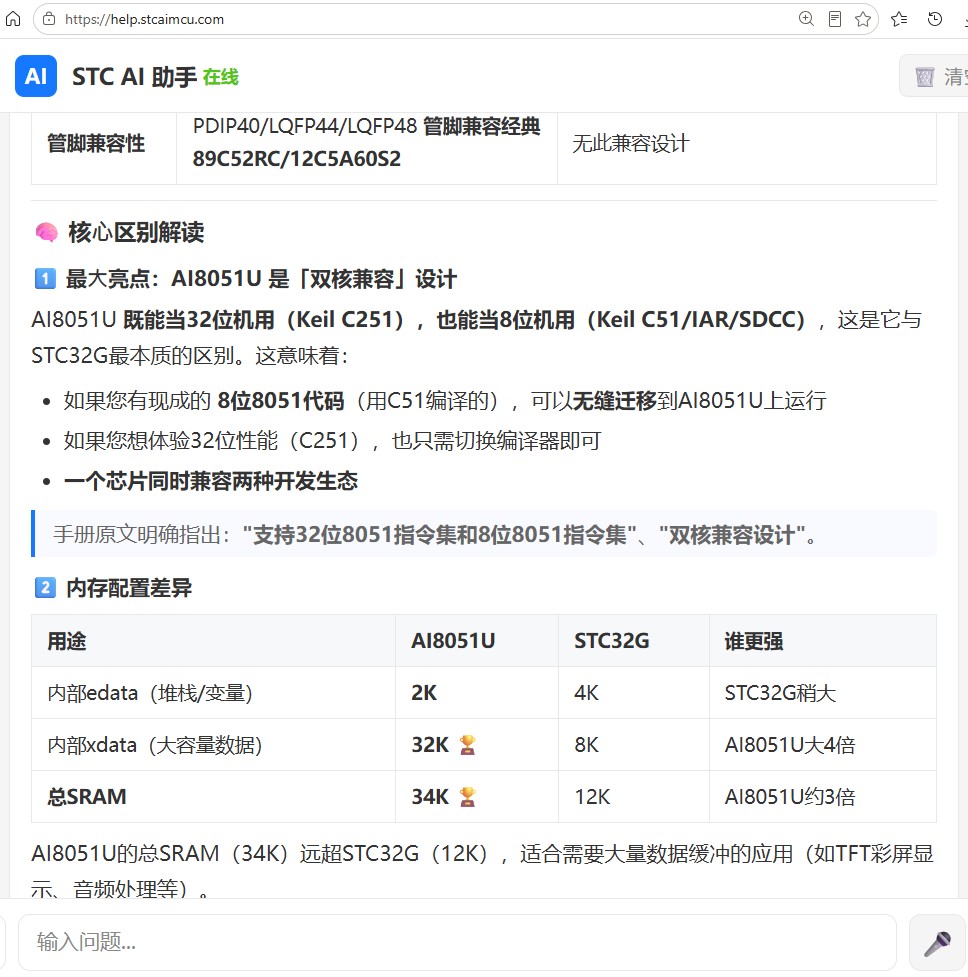The height and width of the screenshot is (977, 968).
Task: Click the 在线 status label
Action: coord(221,77)
